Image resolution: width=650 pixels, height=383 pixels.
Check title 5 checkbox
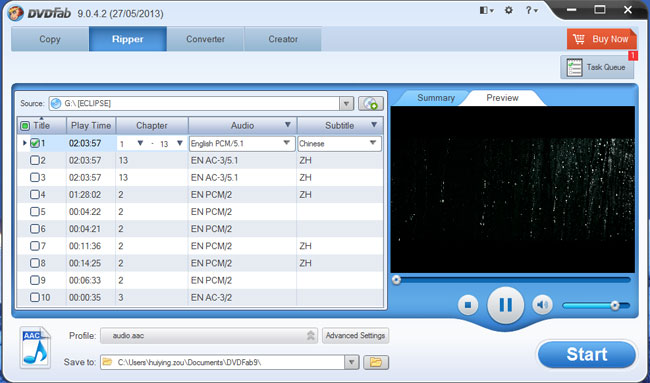[x=35, y=212]
